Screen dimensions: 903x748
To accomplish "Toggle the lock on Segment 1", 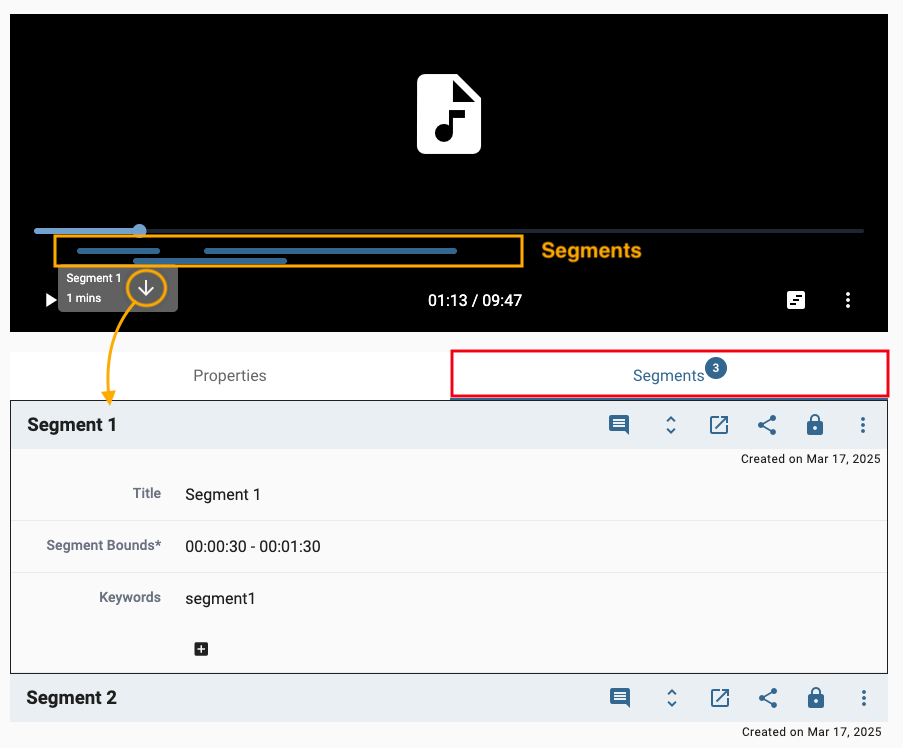I will pos(815,425).
